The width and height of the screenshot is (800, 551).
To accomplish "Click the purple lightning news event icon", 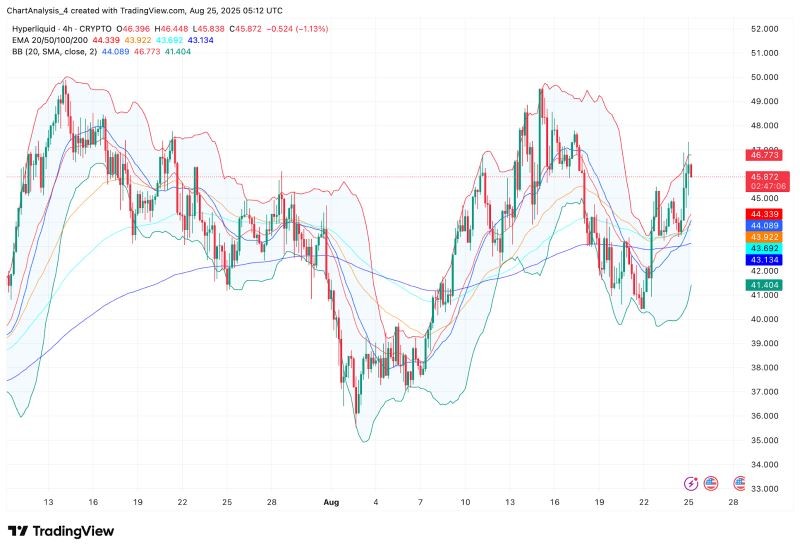I will 691,483.
